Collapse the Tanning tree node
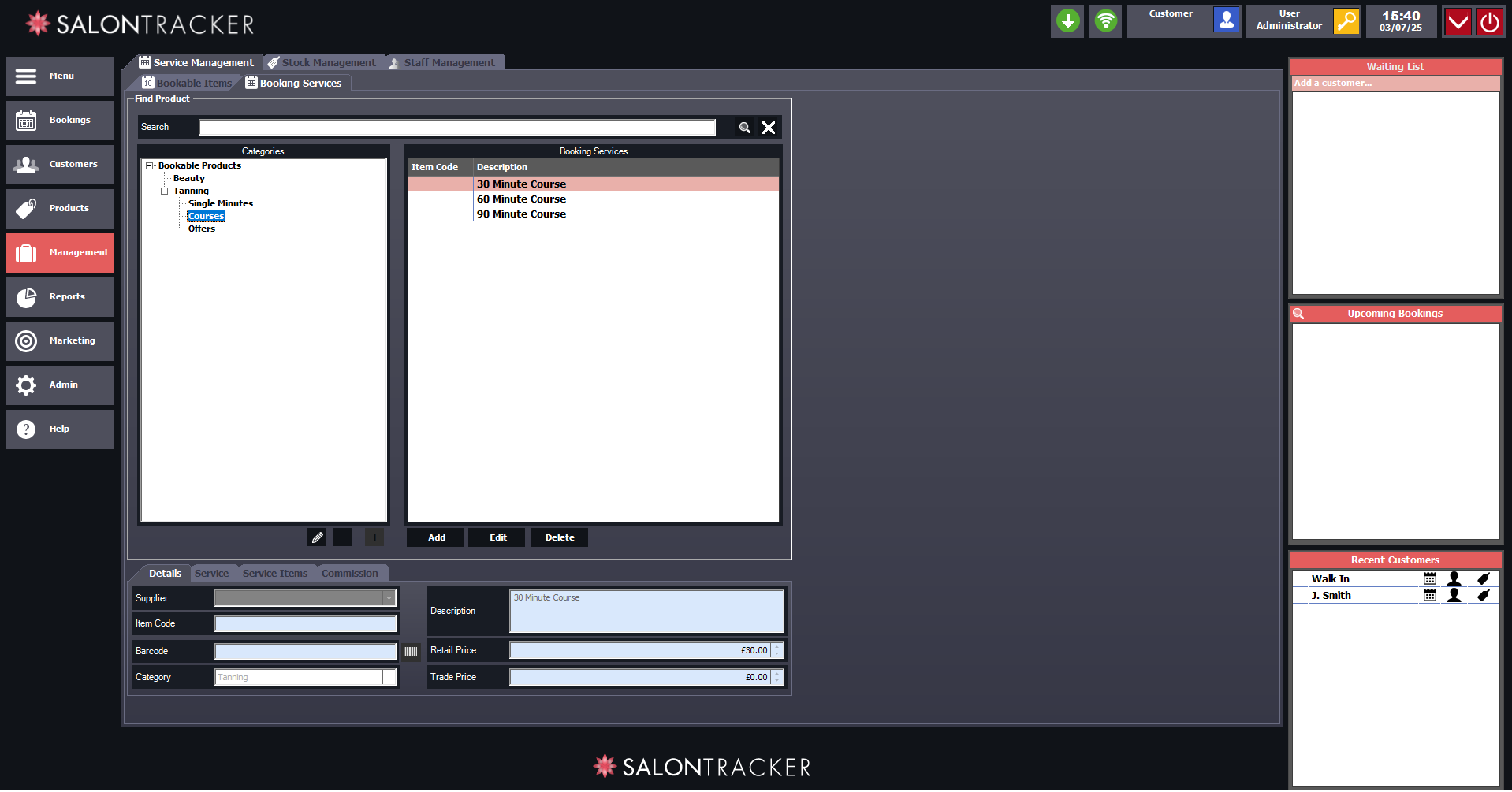Screen dimensions: 1512x792 point(164,191)
